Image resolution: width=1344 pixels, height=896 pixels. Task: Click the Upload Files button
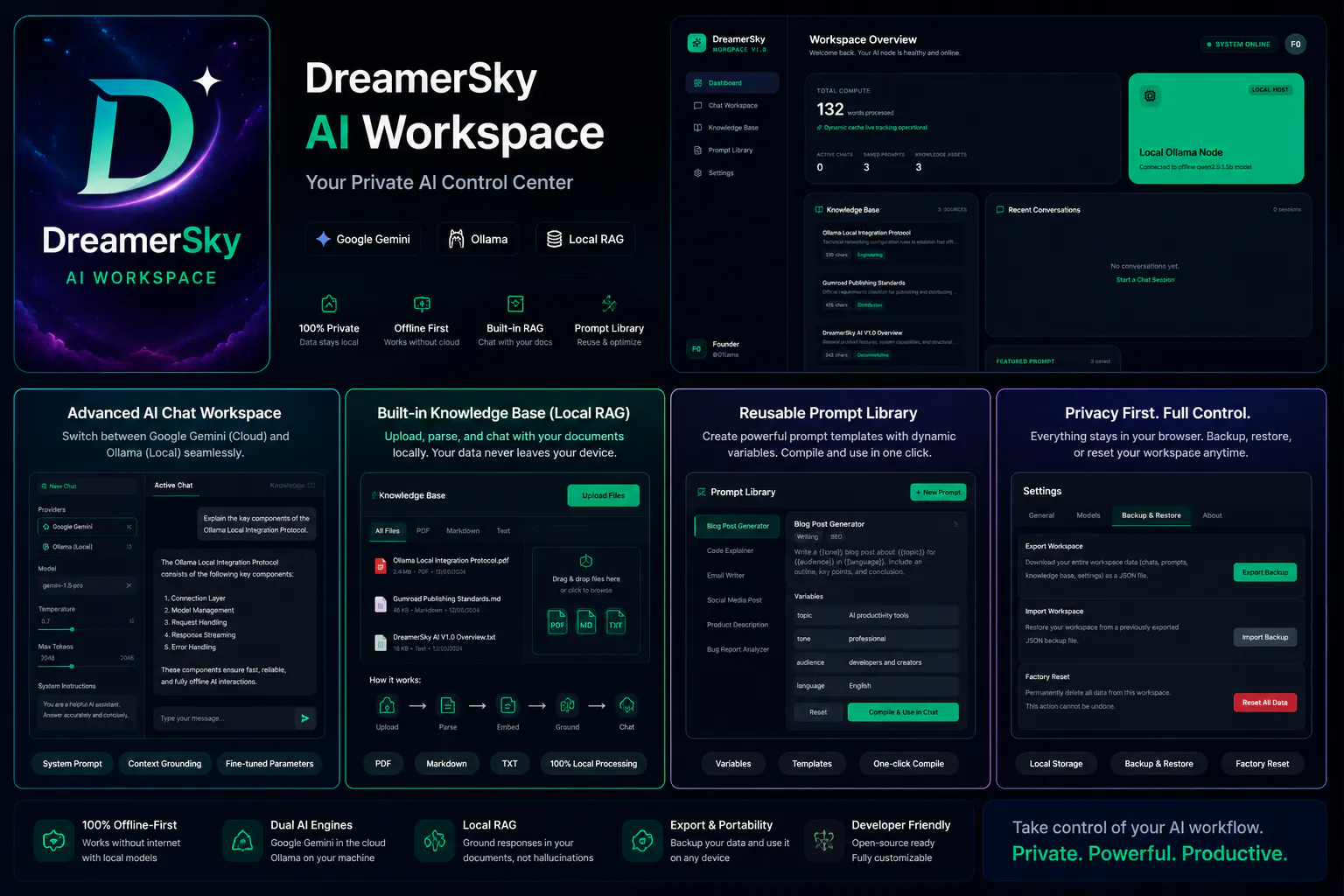pyautogui.click(x=604, y=495)
